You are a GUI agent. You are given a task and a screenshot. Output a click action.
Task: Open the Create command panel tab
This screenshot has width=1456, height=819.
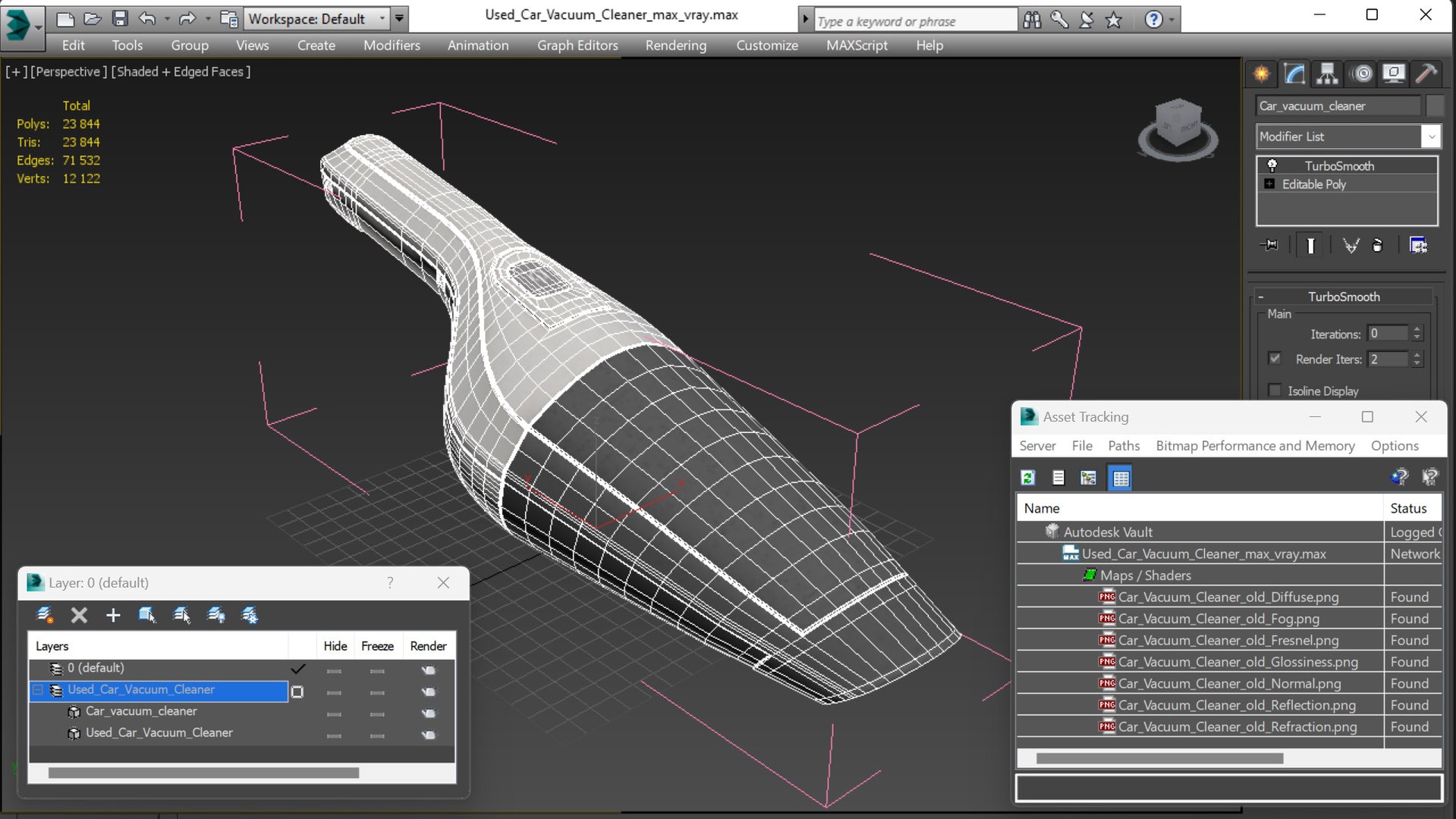(x=1261, y=74)
